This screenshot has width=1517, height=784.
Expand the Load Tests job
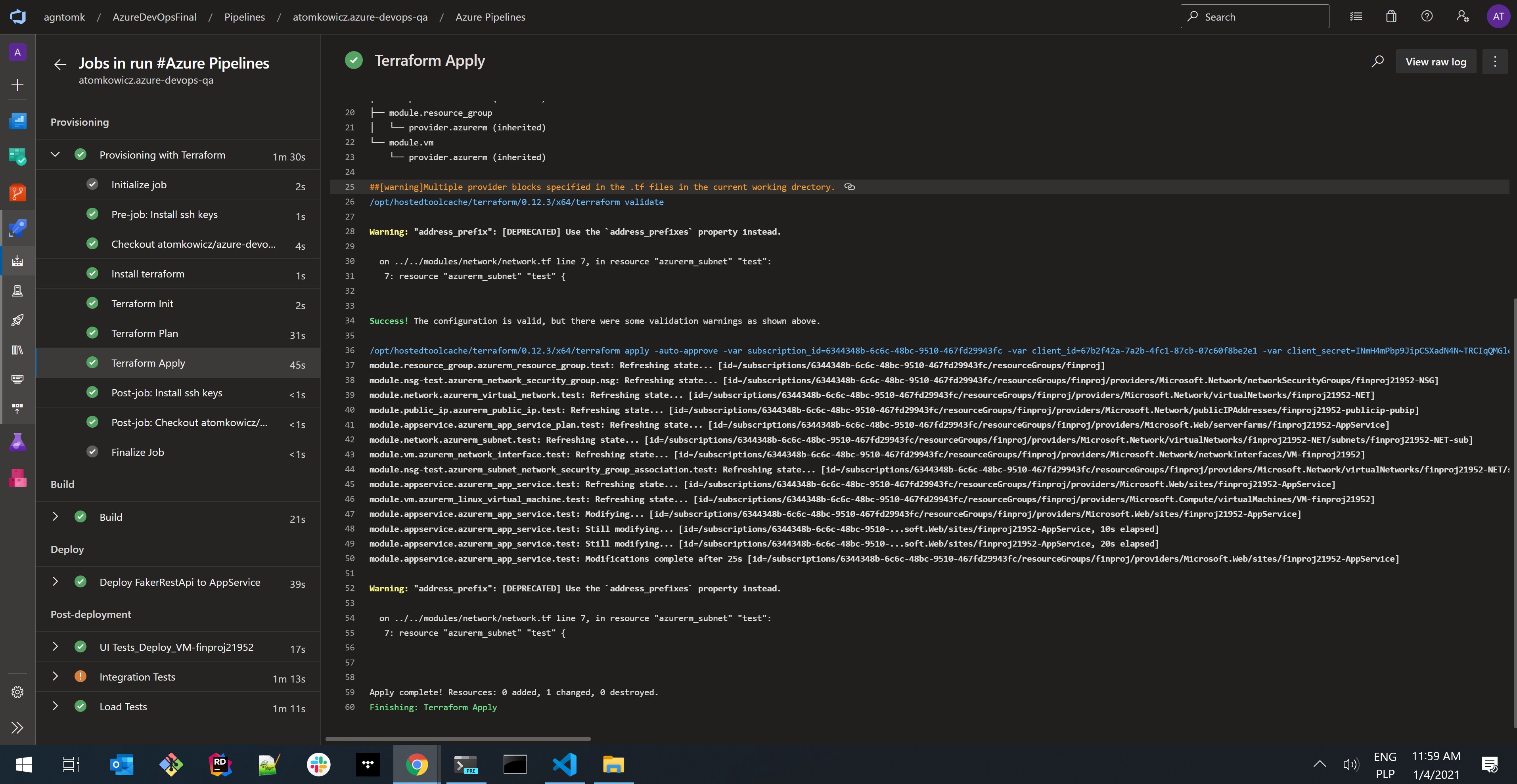point(56,706)
